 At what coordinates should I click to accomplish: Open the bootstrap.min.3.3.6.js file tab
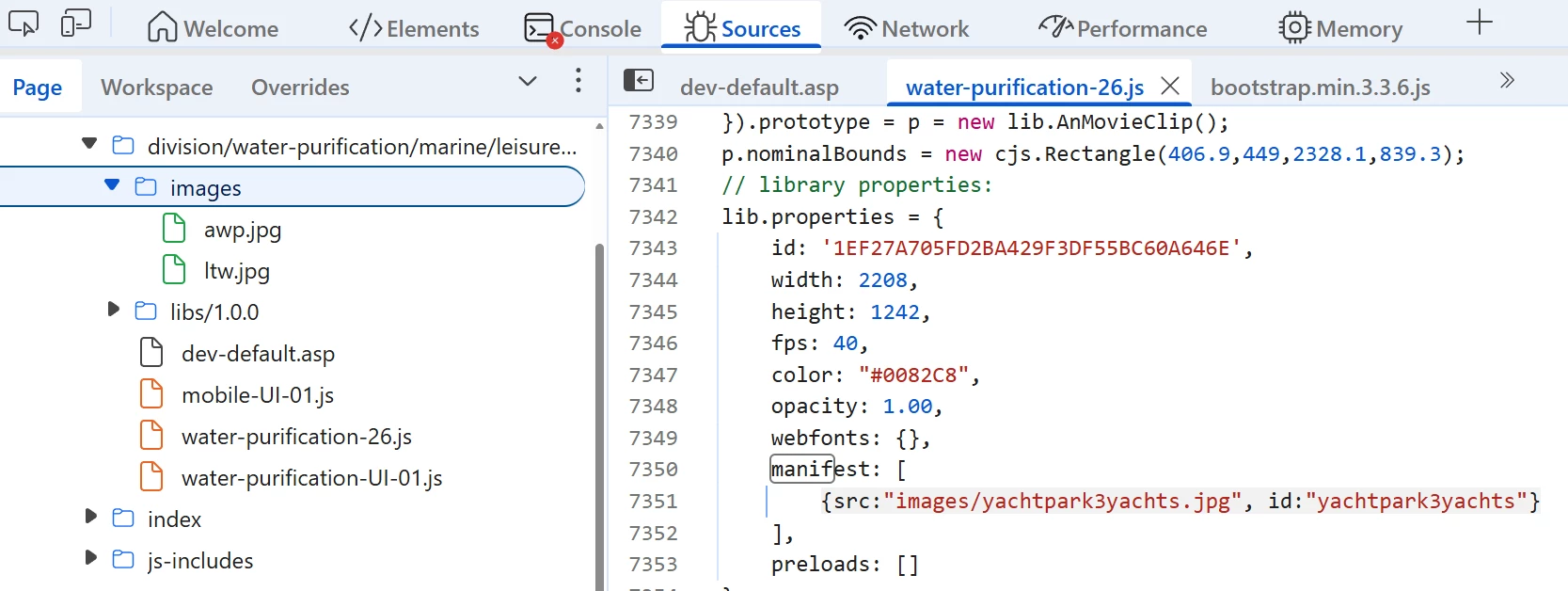coord(1320,88)
